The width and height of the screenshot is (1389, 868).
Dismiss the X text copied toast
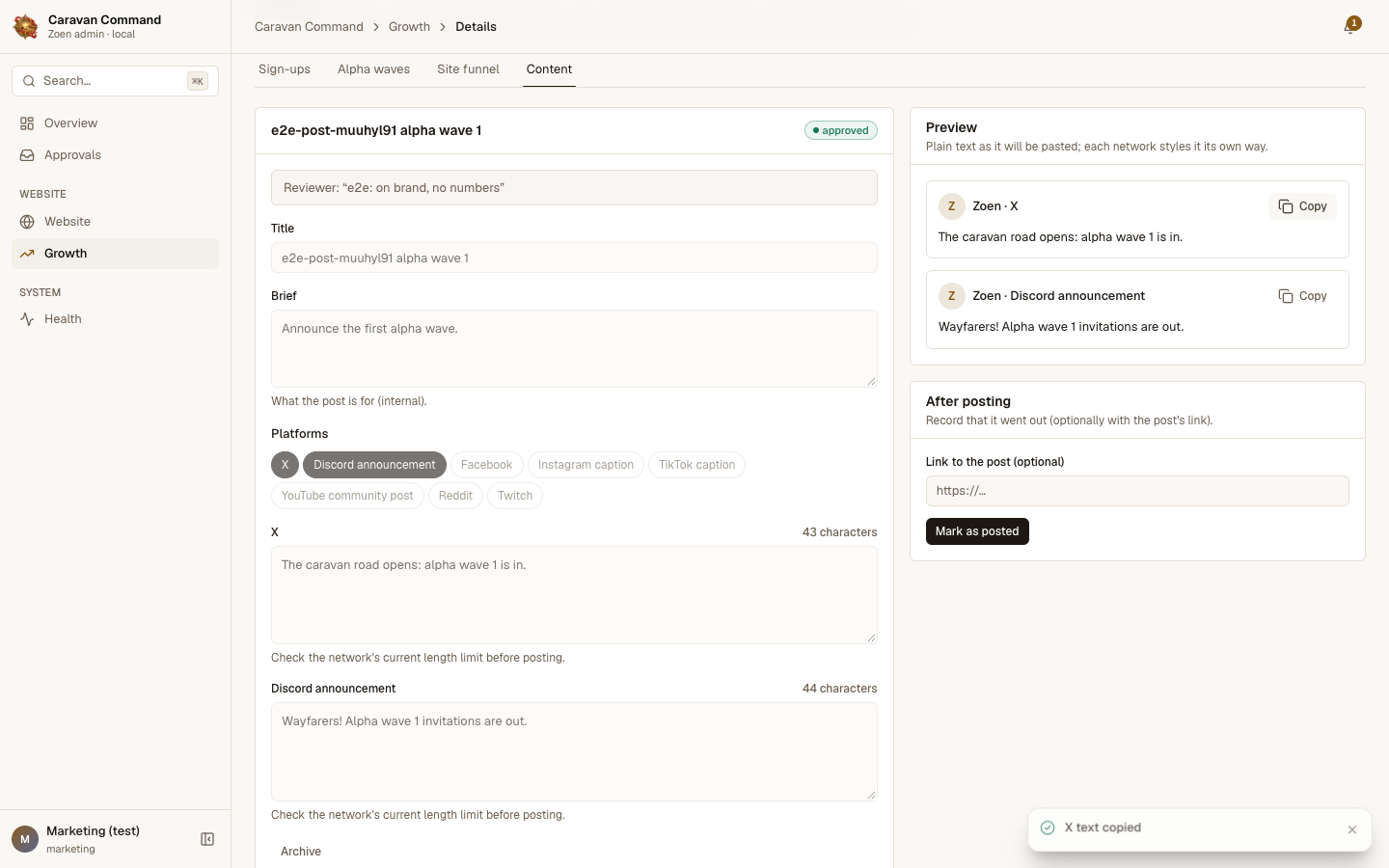click(1352, 829)
